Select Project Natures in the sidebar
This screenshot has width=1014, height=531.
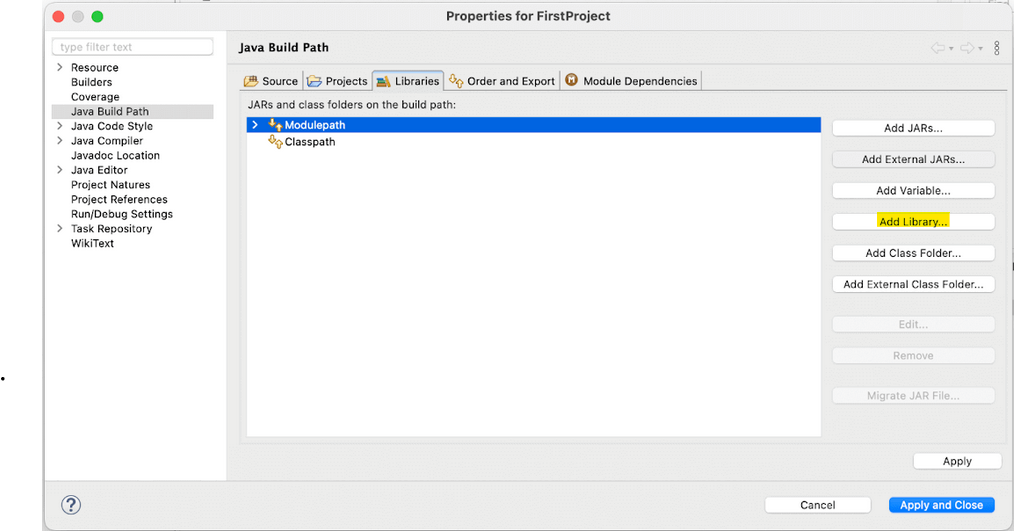[x=111, y=184]
